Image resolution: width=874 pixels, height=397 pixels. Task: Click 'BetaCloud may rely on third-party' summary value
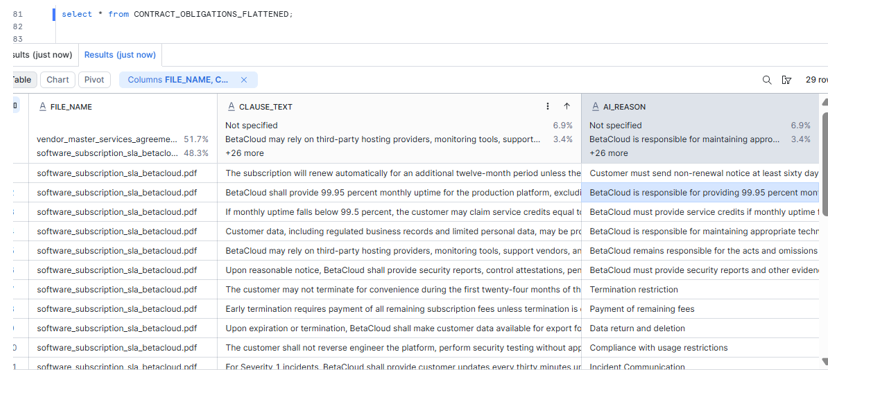click(399, 139)
